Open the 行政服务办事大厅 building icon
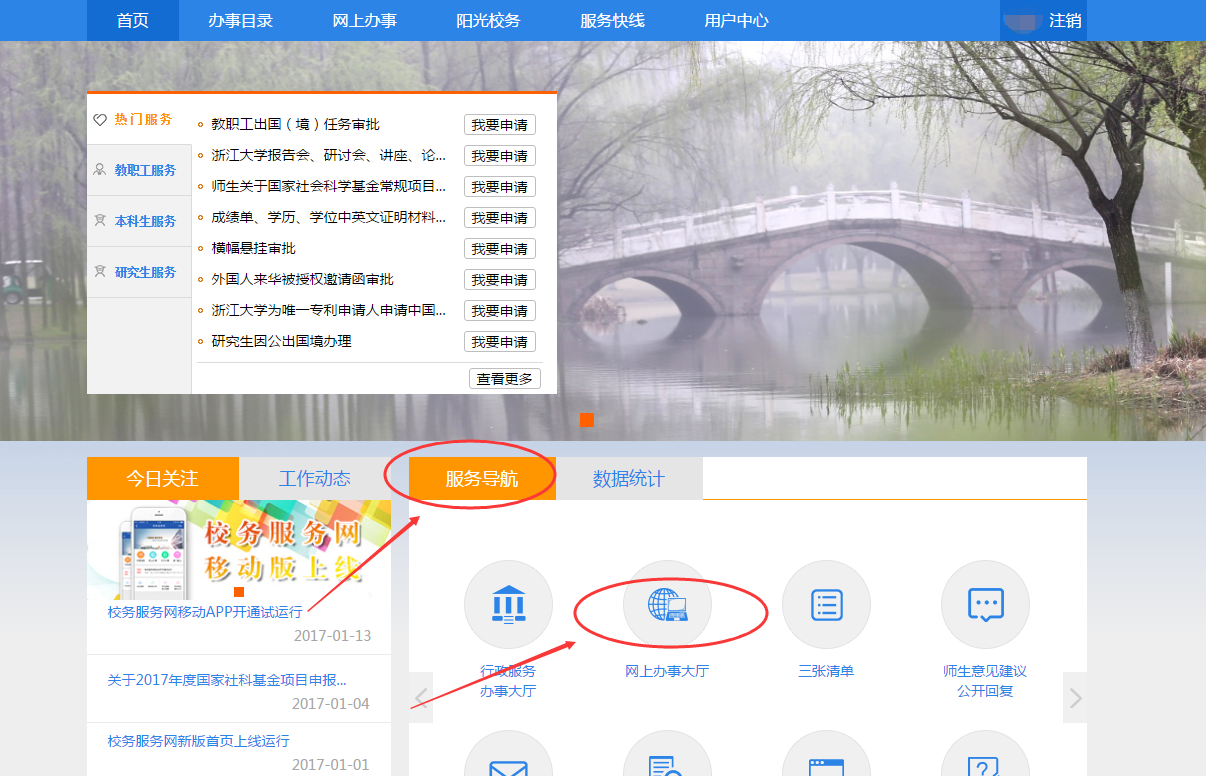 click(508, 605)
